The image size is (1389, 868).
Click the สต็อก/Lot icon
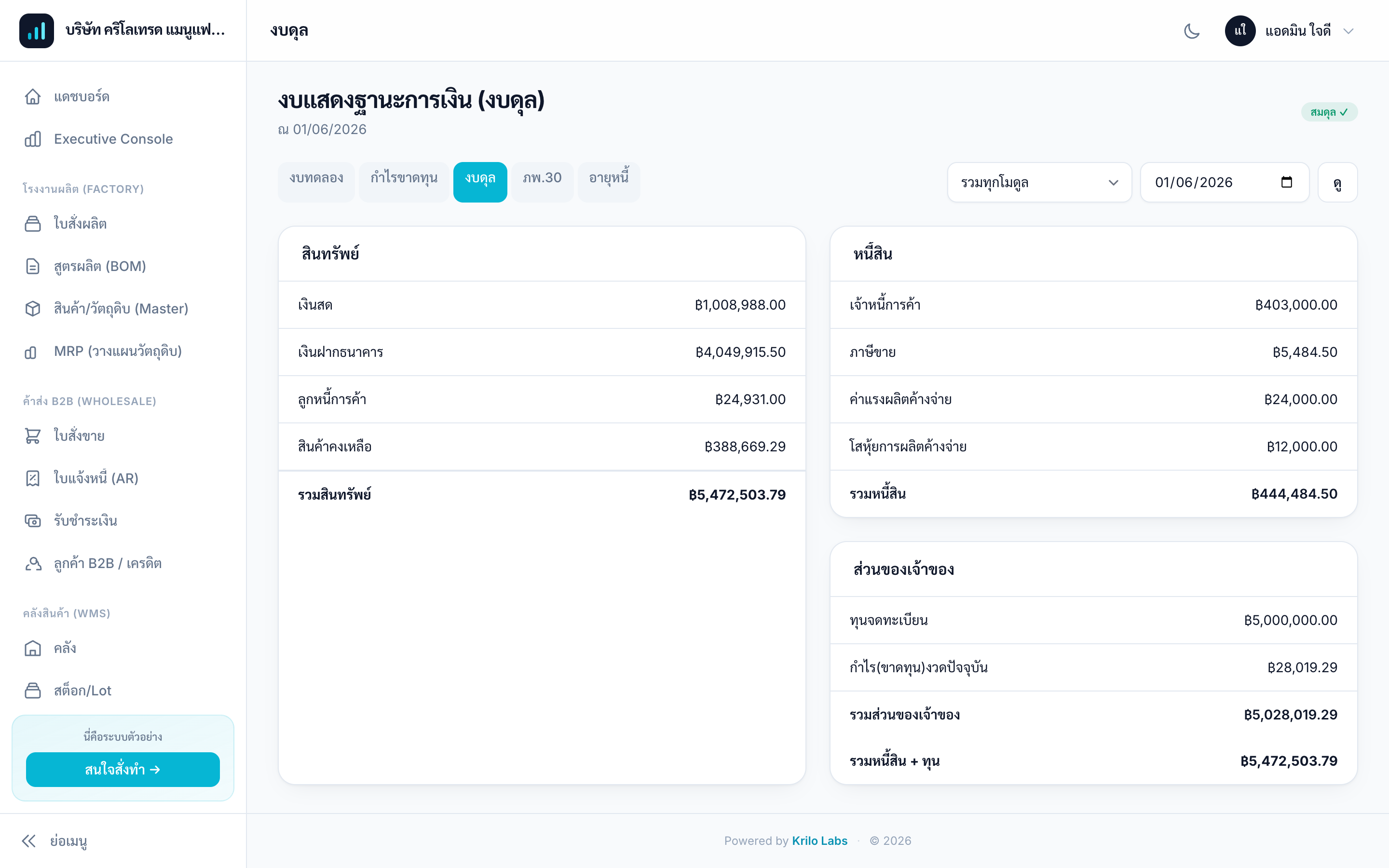coord(33,691)
